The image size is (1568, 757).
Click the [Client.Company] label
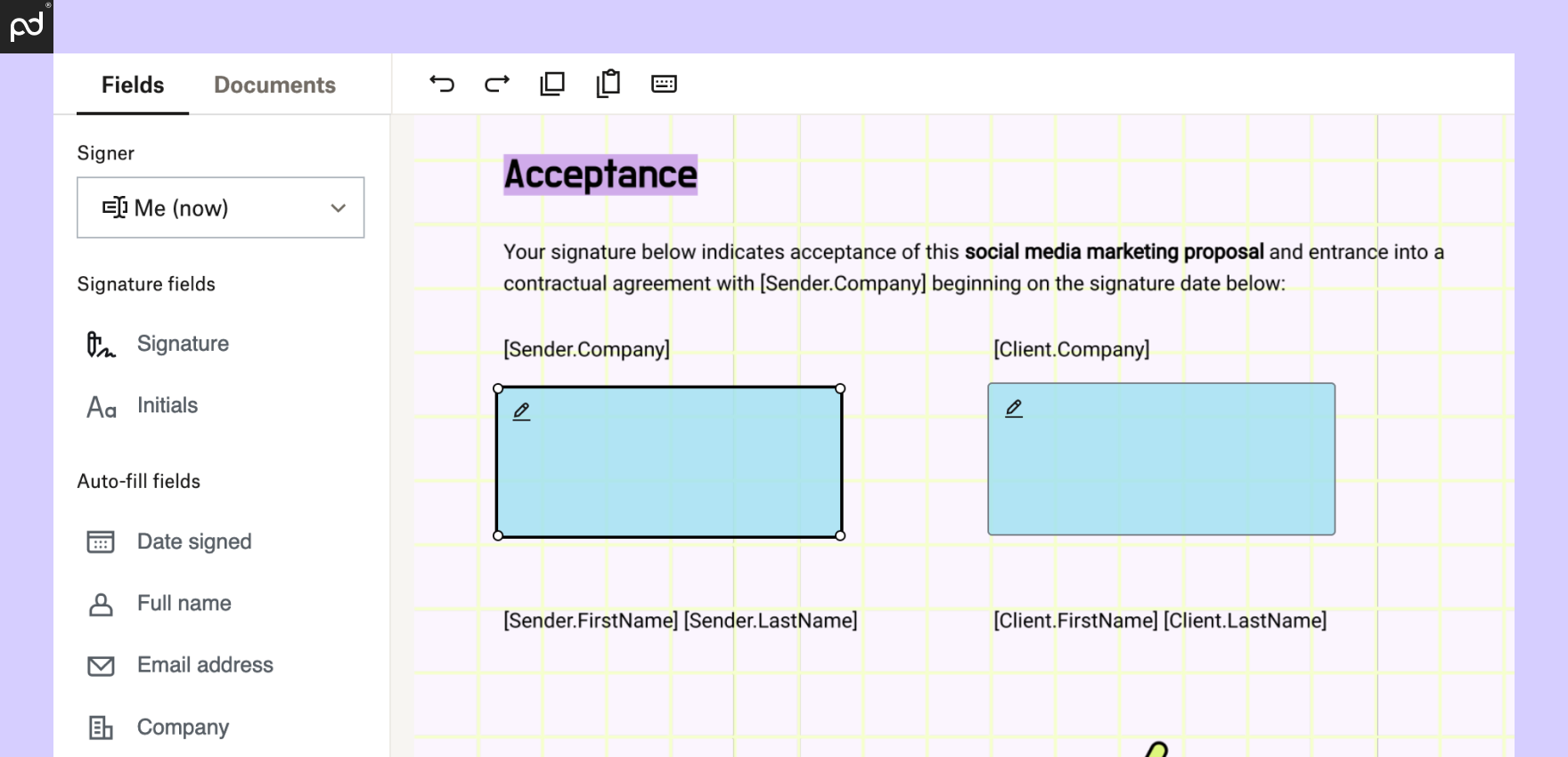pos(1072,349)
